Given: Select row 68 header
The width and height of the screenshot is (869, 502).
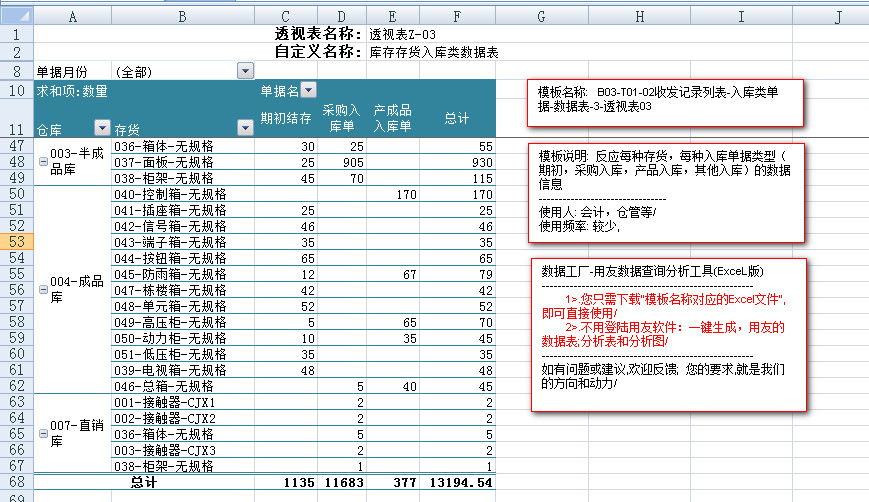Looking at the screenshot, I should click(16, 482).
